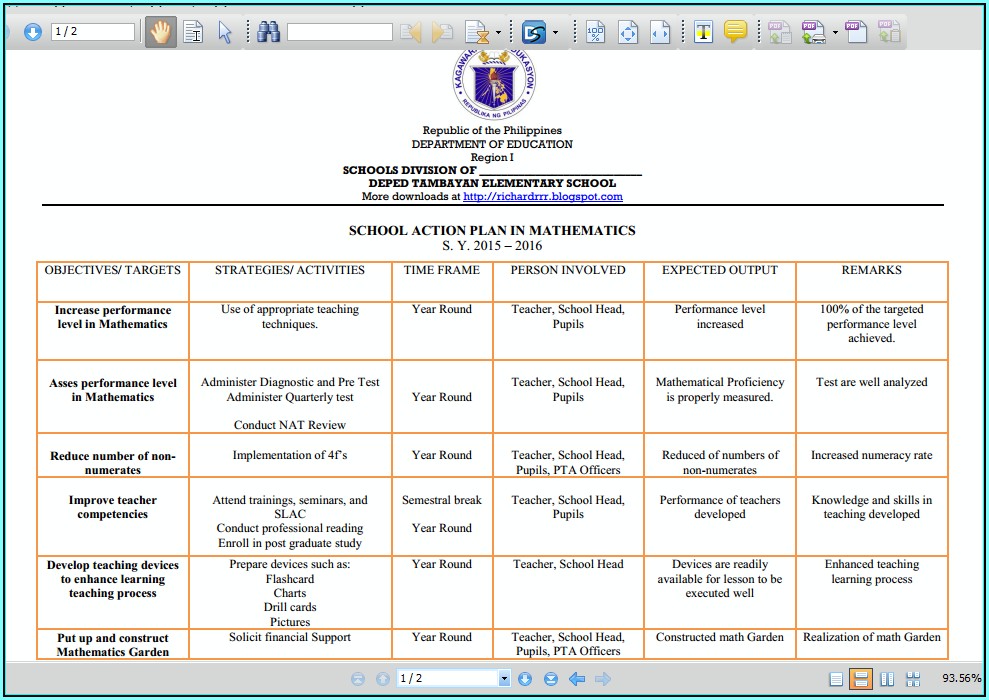Choose the arrow pointer tool
This screenshot has width=989, height=700.
pos(225,32)
